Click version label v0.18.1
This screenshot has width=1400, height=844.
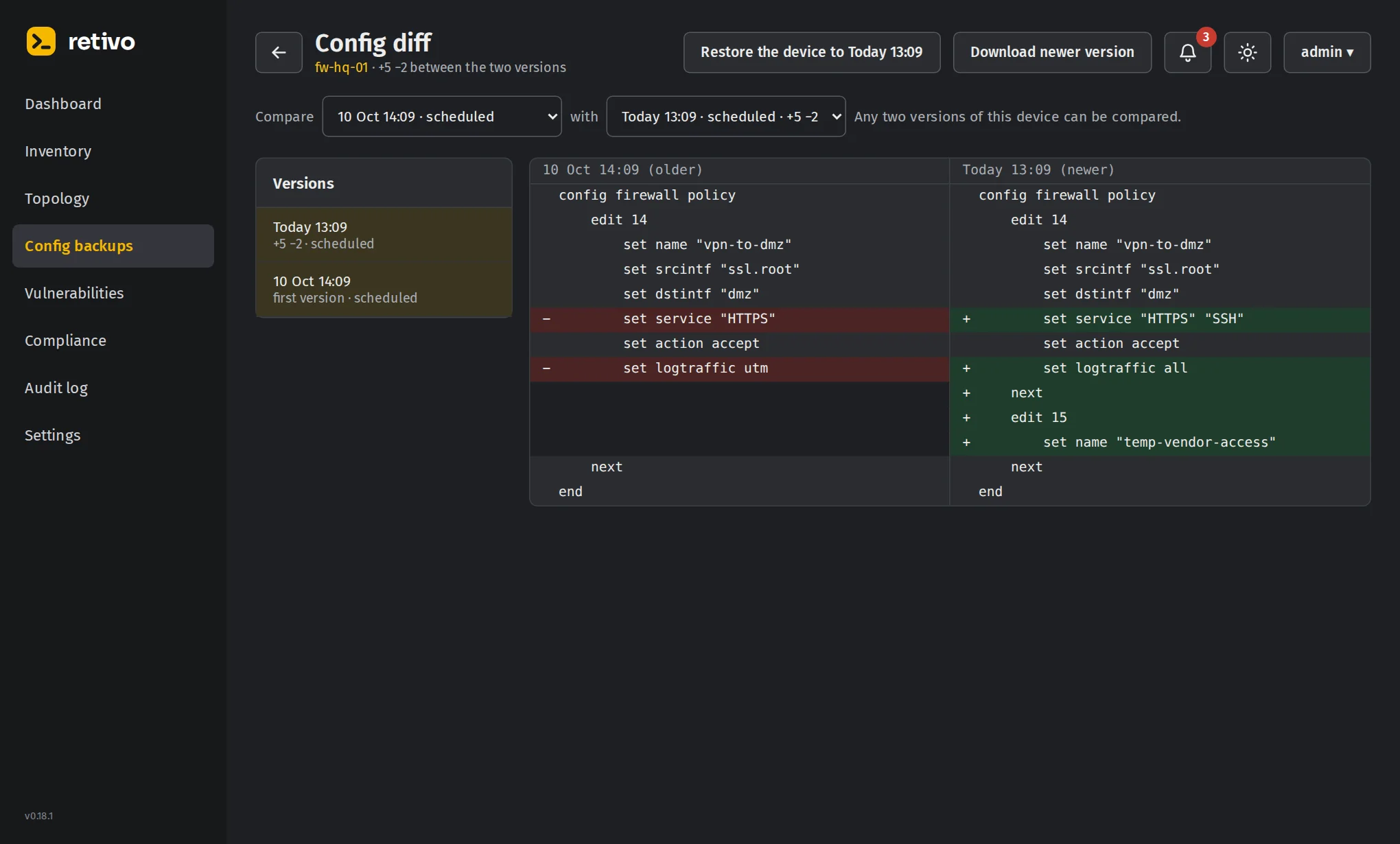coord(38,816)
